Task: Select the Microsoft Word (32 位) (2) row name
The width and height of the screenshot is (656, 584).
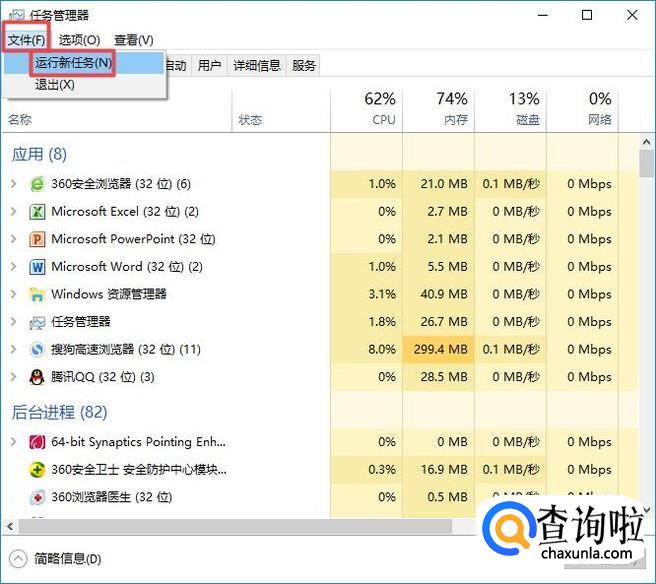Action: click(x=127, y=266)
